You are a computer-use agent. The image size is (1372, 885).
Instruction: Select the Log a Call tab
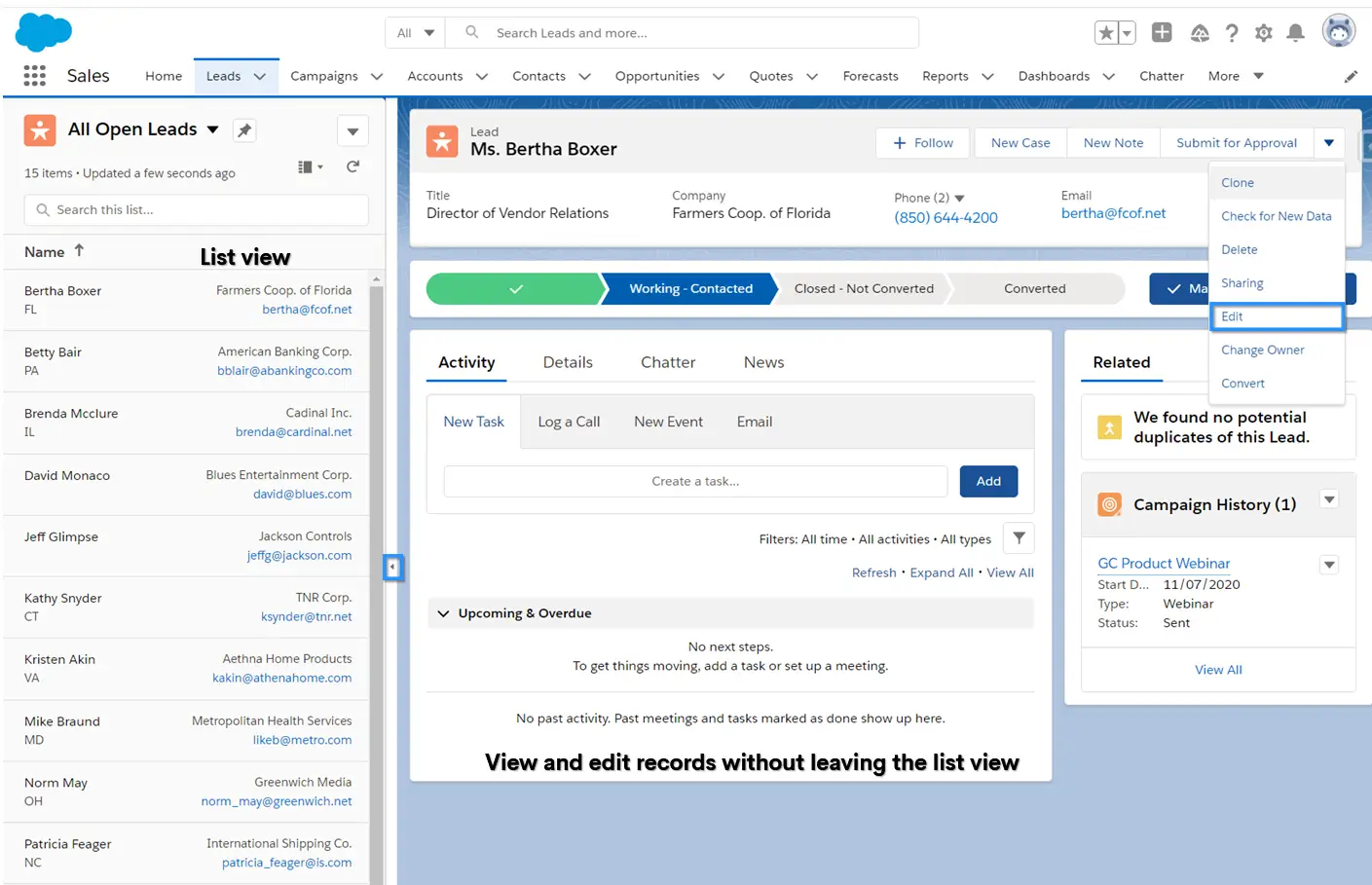(569, 422)
